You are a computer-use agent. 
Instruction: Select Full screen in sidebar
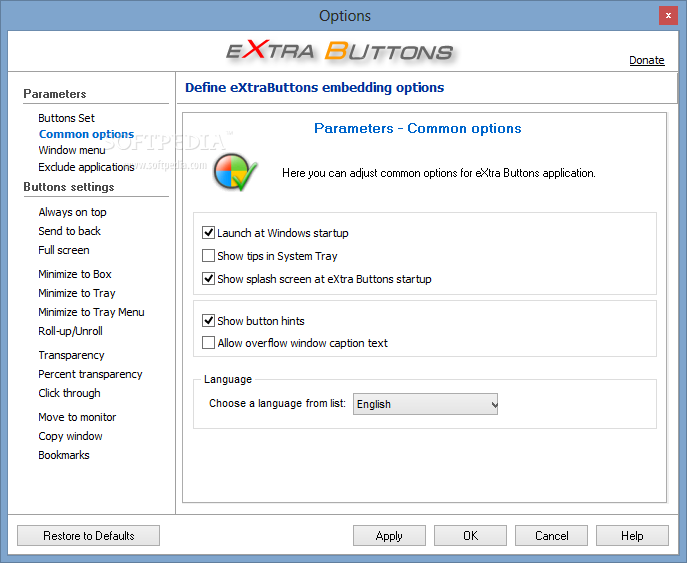pos(64,250)
